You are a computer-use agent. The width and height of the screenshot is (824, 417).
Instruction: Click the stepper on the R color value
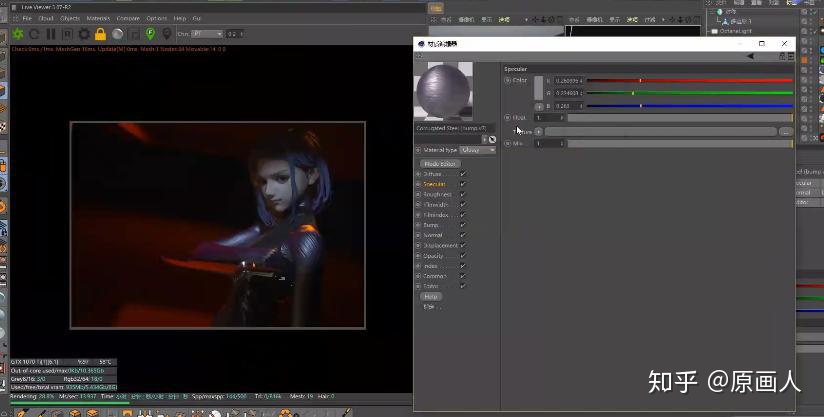(x=581, y=81)
